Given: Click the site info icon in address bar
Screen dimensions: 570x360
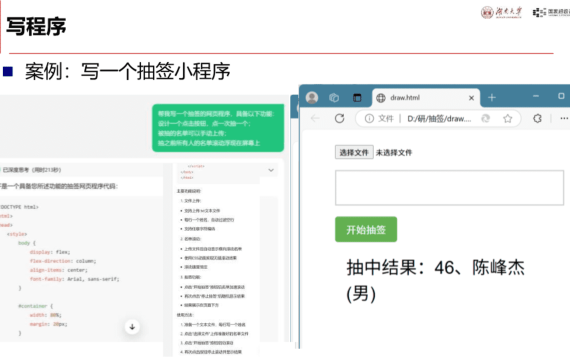Looking at the screenshot, I should [369, 119].
